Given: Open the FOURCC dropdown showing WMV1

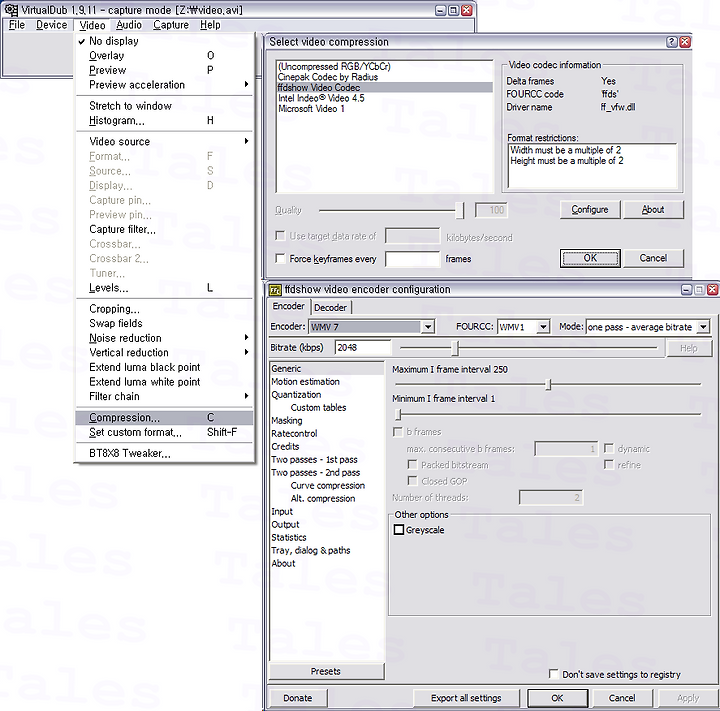Looking at the screenshot, I should [x=543, y=327].
